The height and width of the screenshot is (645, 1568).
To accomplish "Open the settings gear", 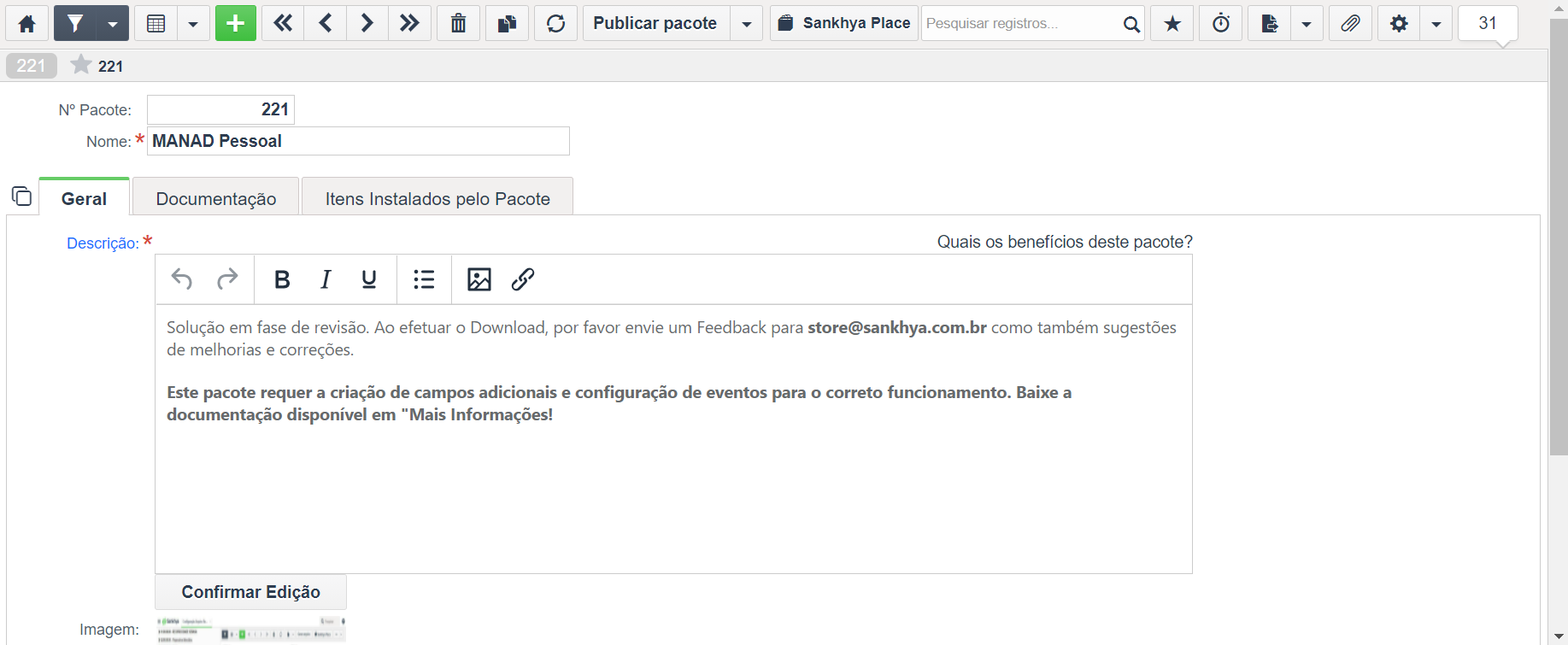I will [x=1399, y=23].
